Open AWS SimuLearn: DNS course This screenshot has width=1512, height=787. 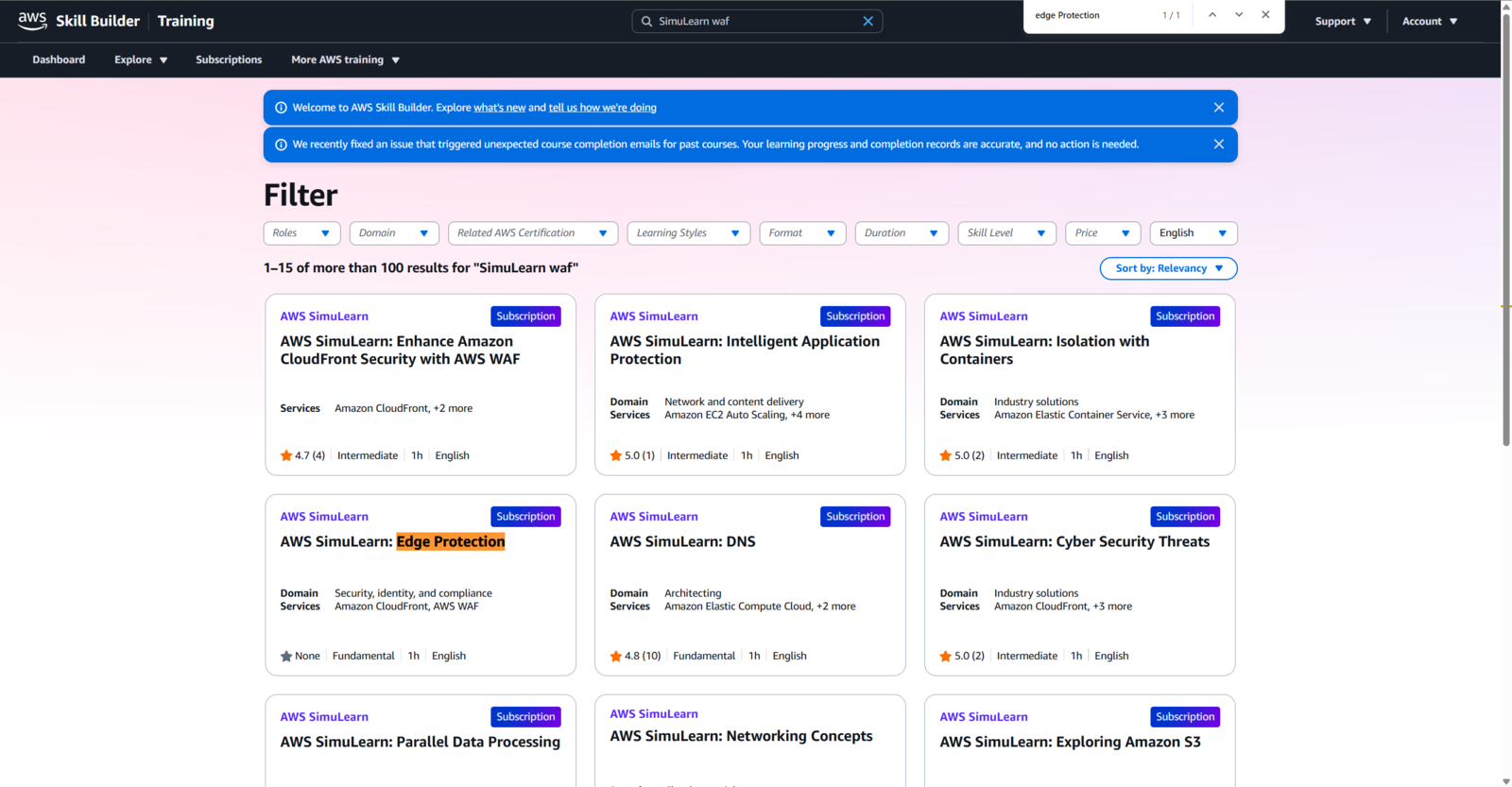(x=682, y=541)
